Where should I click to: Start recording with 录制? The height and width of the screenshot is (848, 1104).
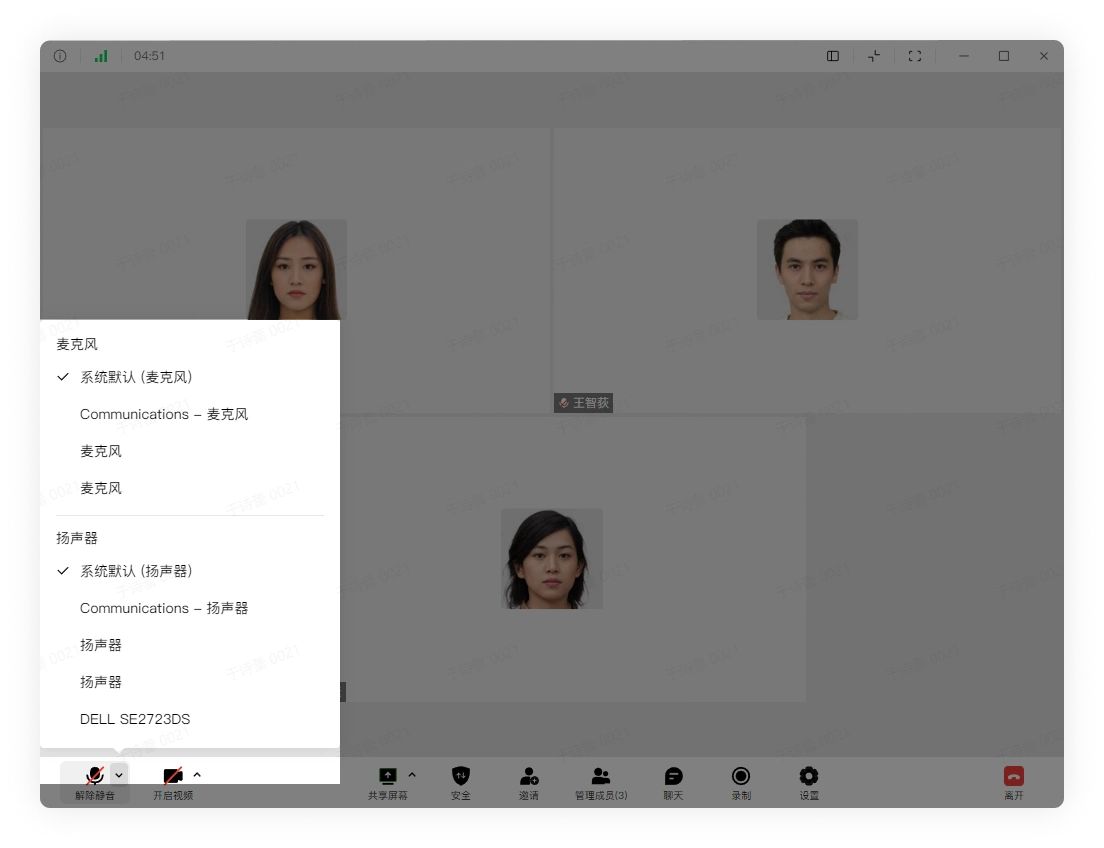(x=741, y=782)
